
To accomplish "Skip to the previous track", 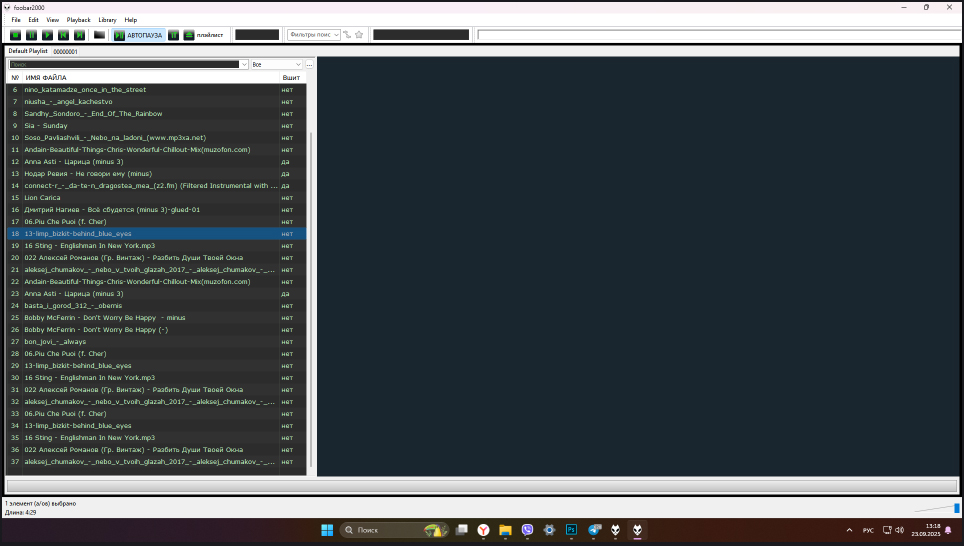I will point(62,35).
